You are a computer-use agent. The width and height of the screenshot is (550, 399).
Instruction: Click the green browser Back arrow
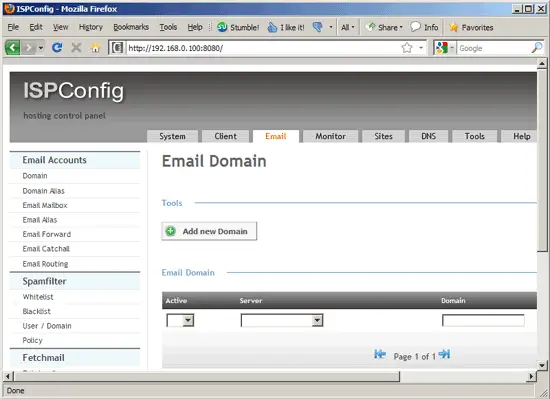pyautogui.click(x=13, y=48)
